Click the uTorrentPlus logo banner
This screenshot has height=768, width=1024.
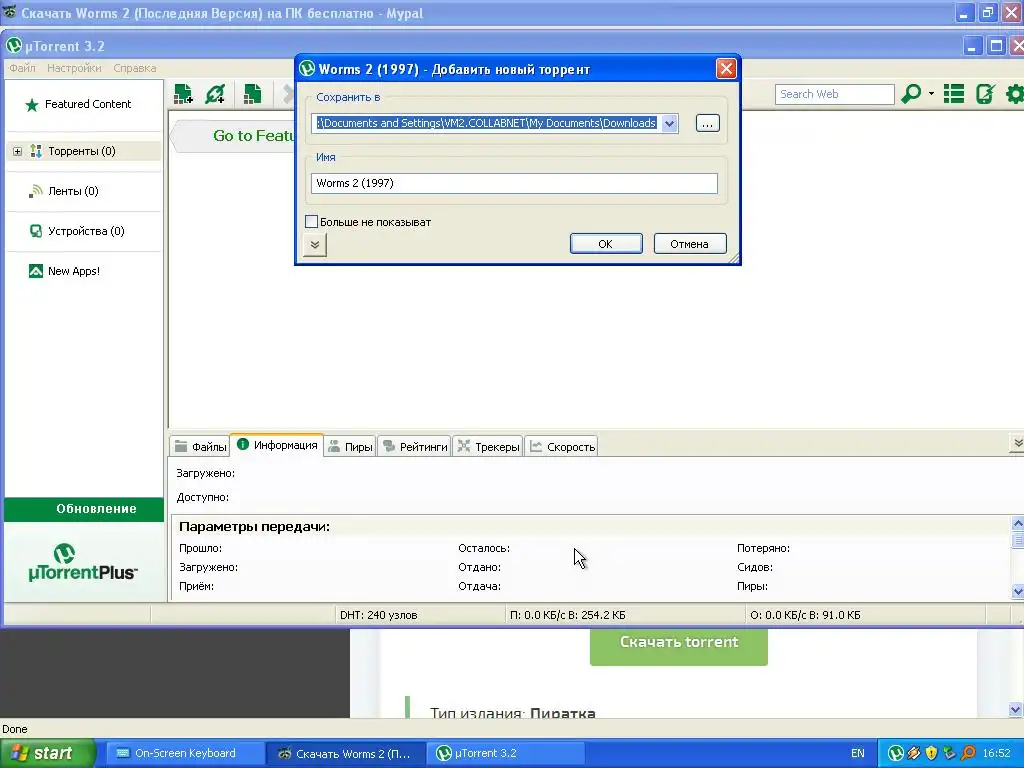coord(83,562)
